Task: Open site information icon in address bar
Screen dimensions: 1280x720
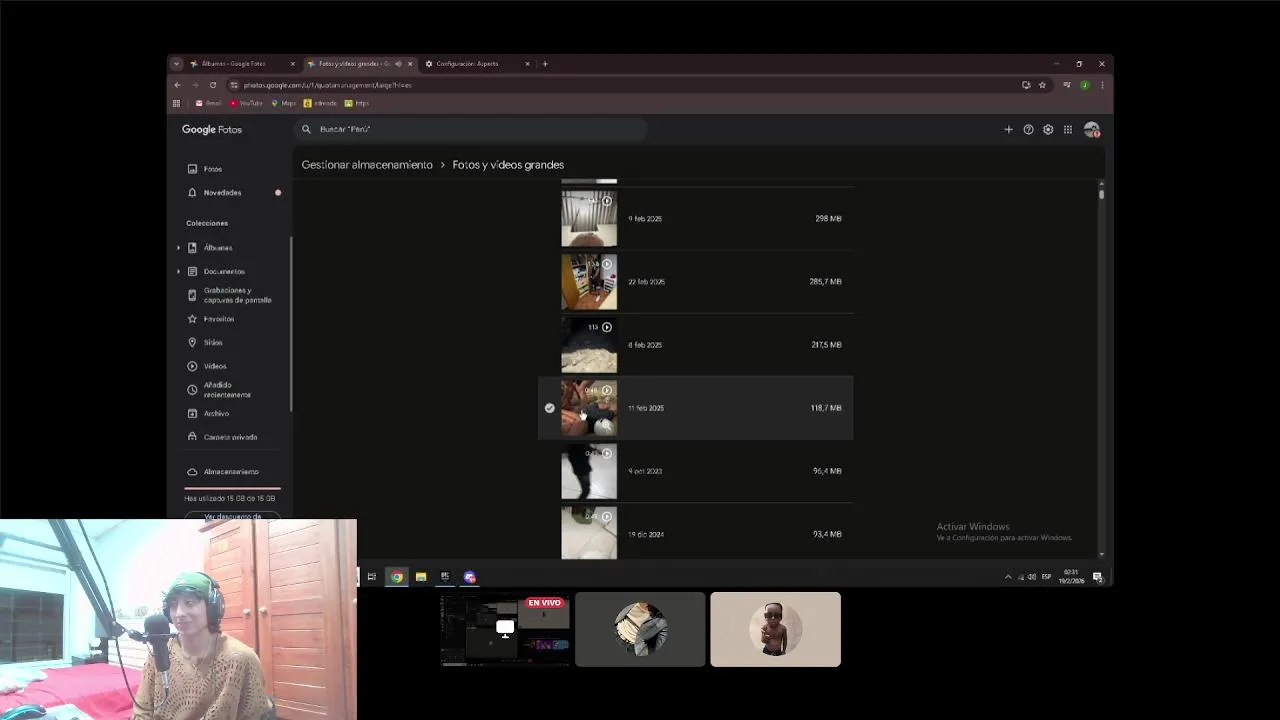Action: click(234, 85)
